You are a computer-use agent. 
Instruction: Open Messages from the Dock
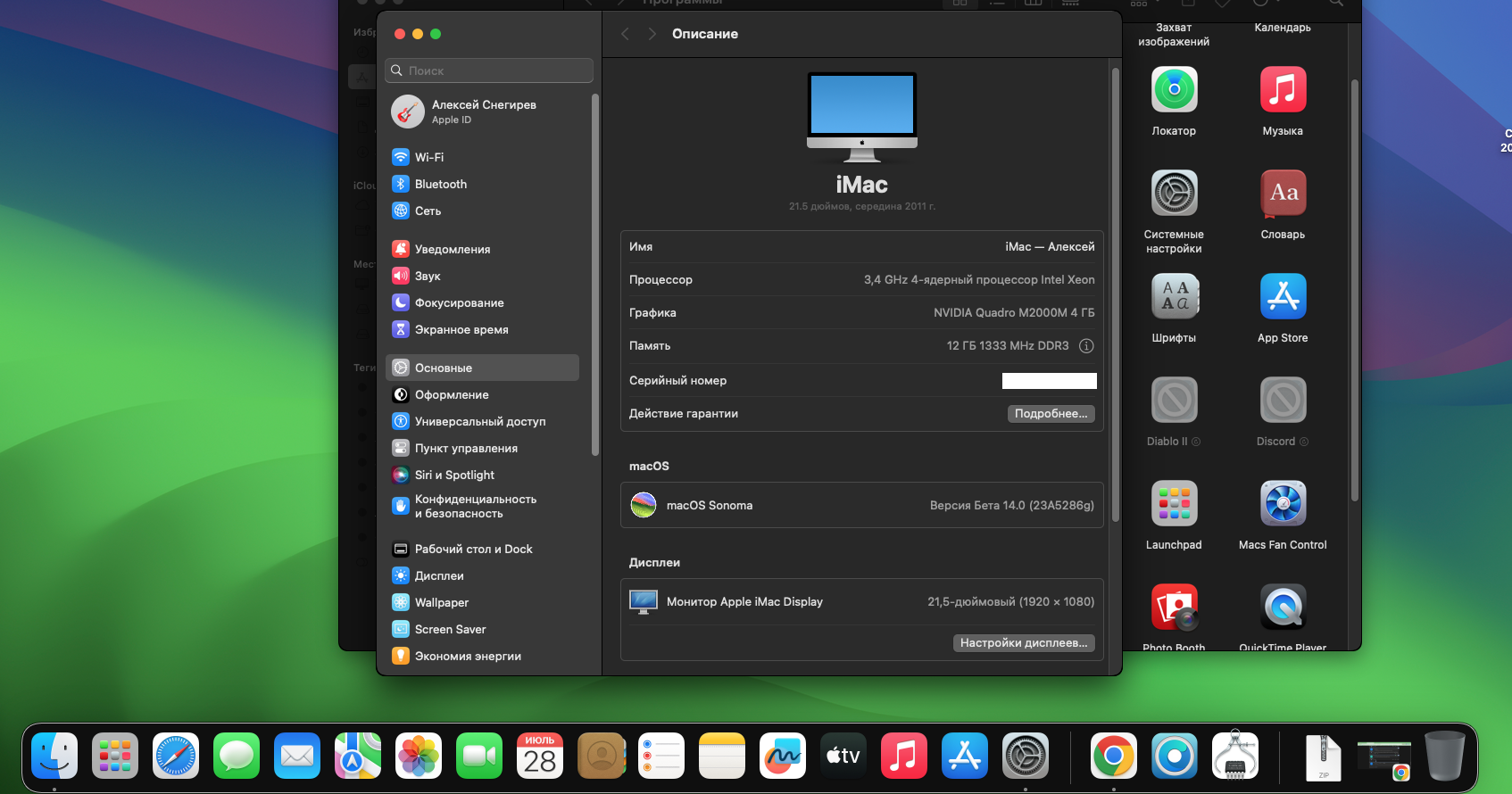coord(237,756)
